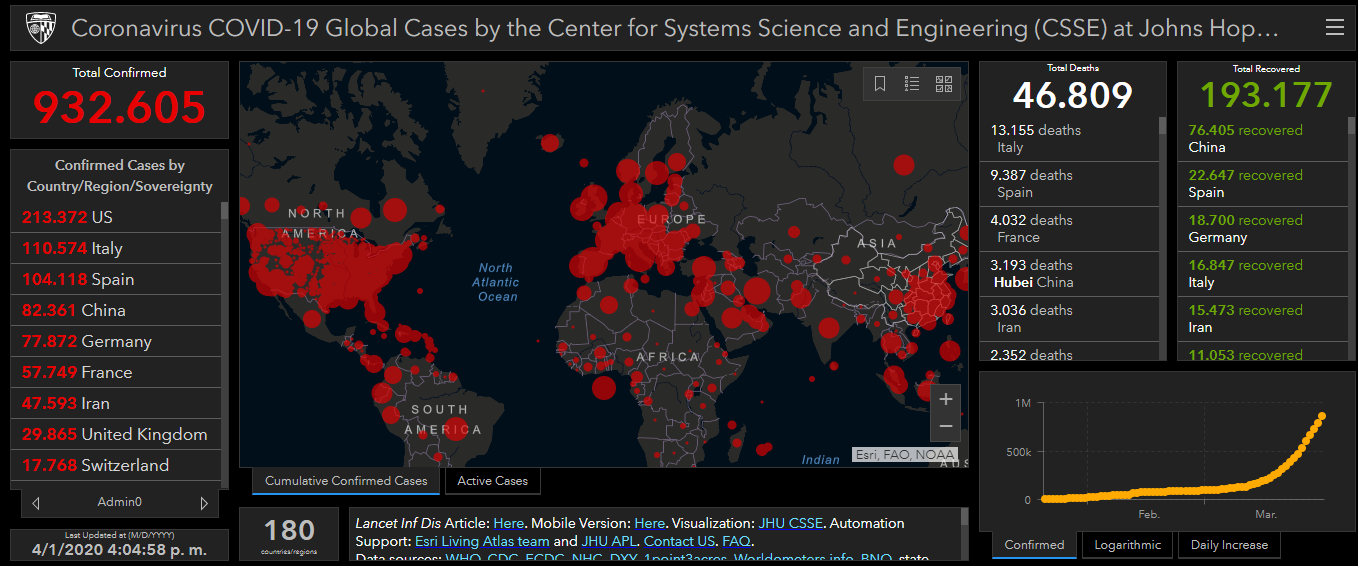
Task: Select France with 57.749 confirmed cases
Action: [116, 372]
